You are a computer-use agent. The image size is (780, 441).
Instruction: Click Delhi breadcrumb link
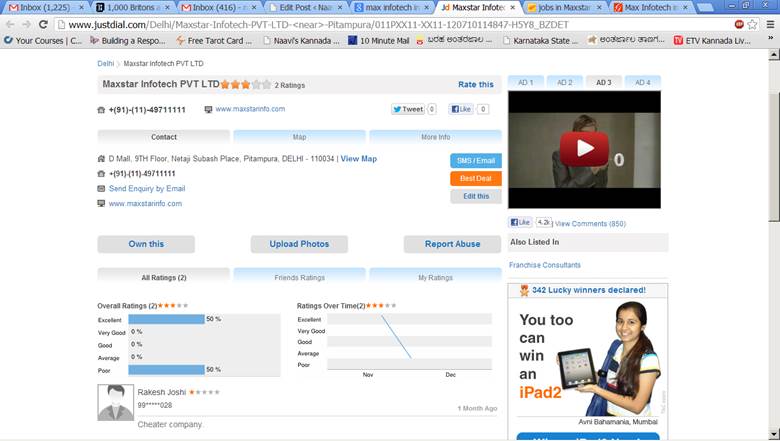coord(105,64)
